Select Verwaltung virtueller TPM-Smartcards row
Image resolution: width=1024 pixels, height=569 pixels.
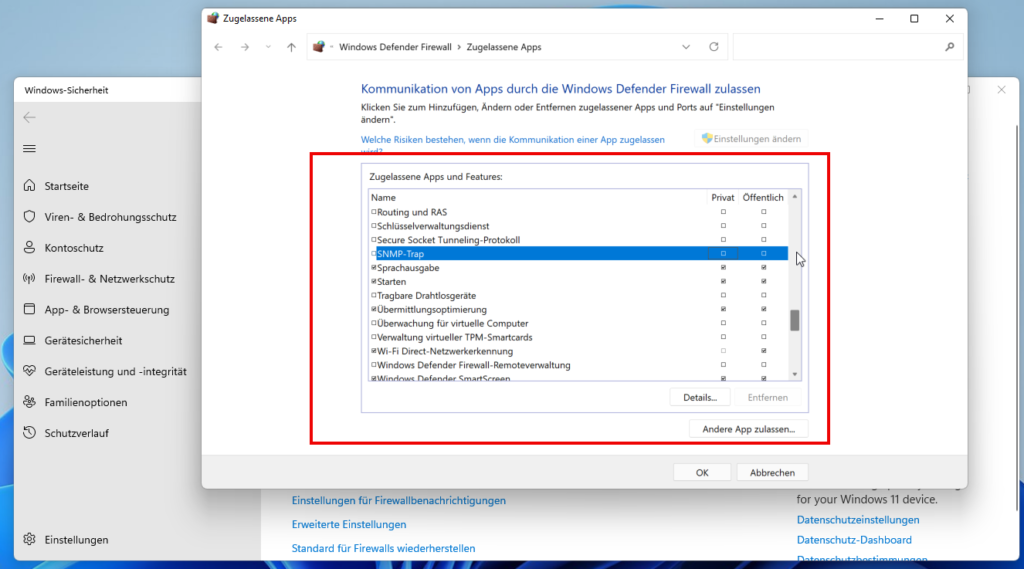coord(579,337)
